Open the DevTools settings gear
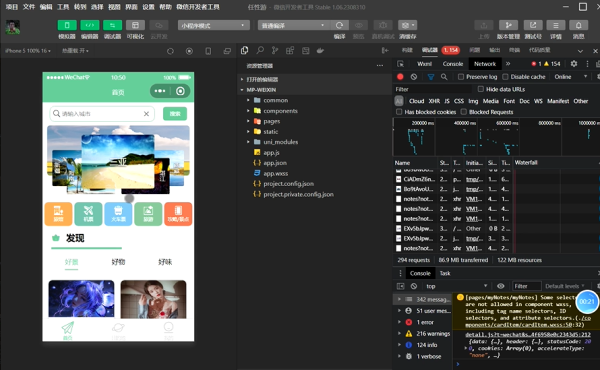Viewport: 600px width, 370px height. click(574, 64)
